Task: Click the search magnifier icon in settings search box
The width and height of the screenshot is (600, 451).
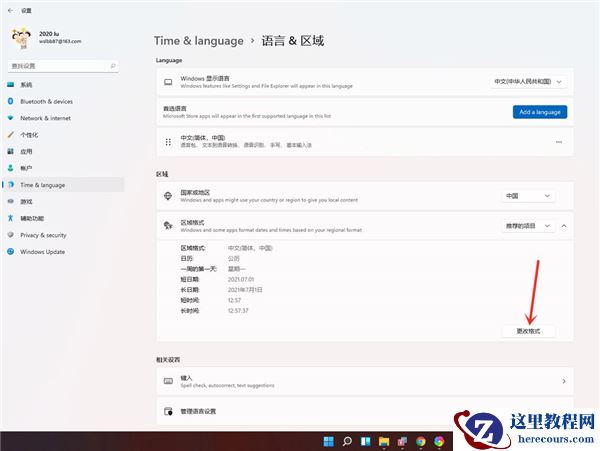Action: point(113,66)
